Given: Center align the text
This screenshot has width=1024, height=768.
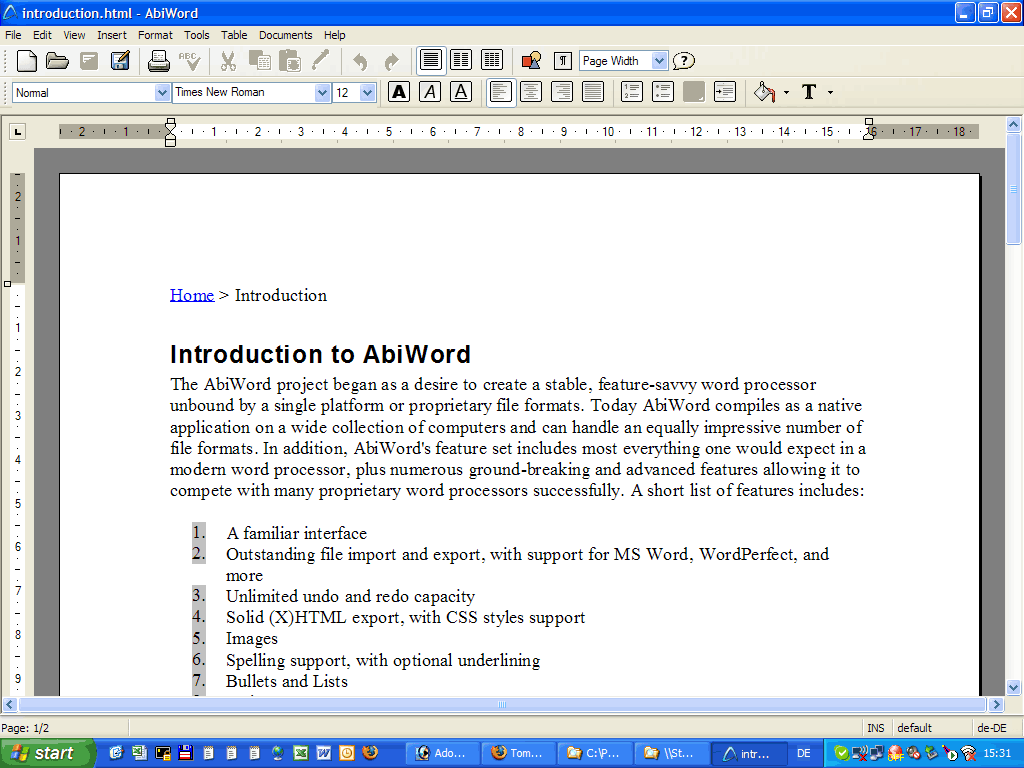Looking at the screenshot, I should click(531, 92).
